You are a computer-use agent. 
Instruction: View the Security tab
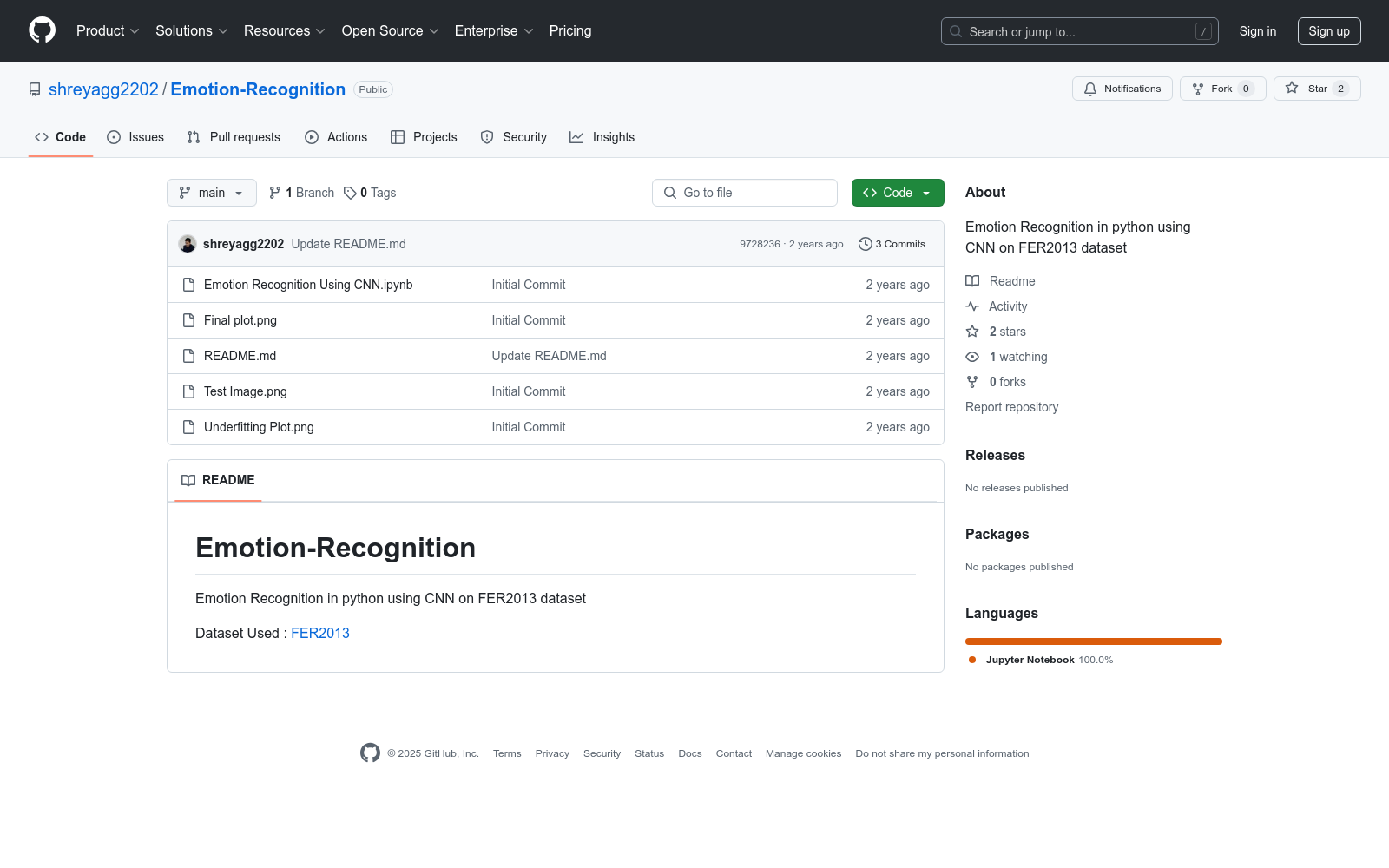pos(514,137)
